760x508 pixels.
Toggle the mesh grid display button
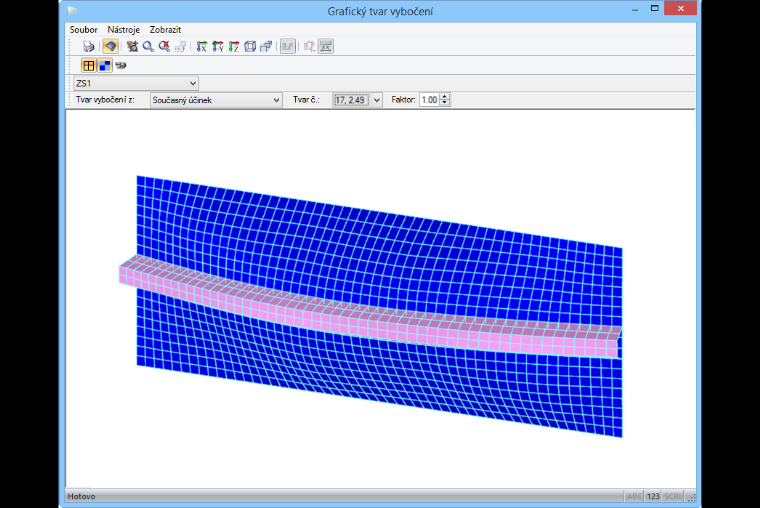coord(88,65)
